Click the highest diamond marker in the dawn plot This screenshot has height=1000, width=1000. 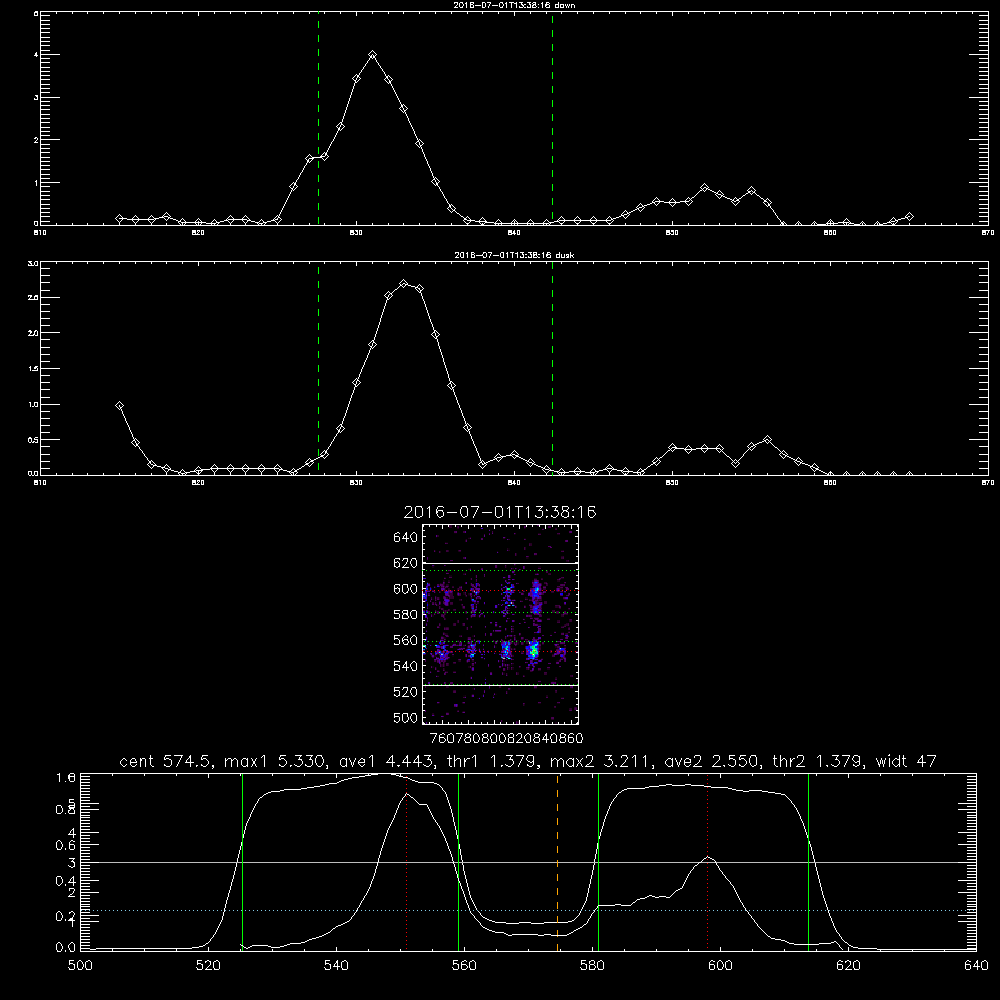click(x=372, y=55)
